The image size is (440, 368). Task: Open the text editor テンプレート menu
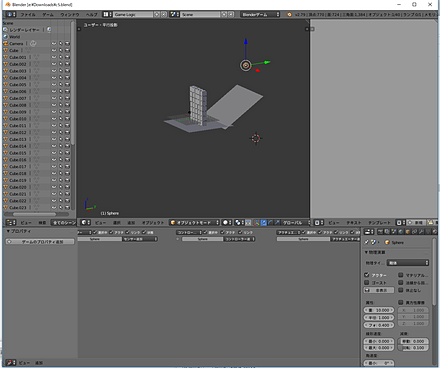coord(379,222)
